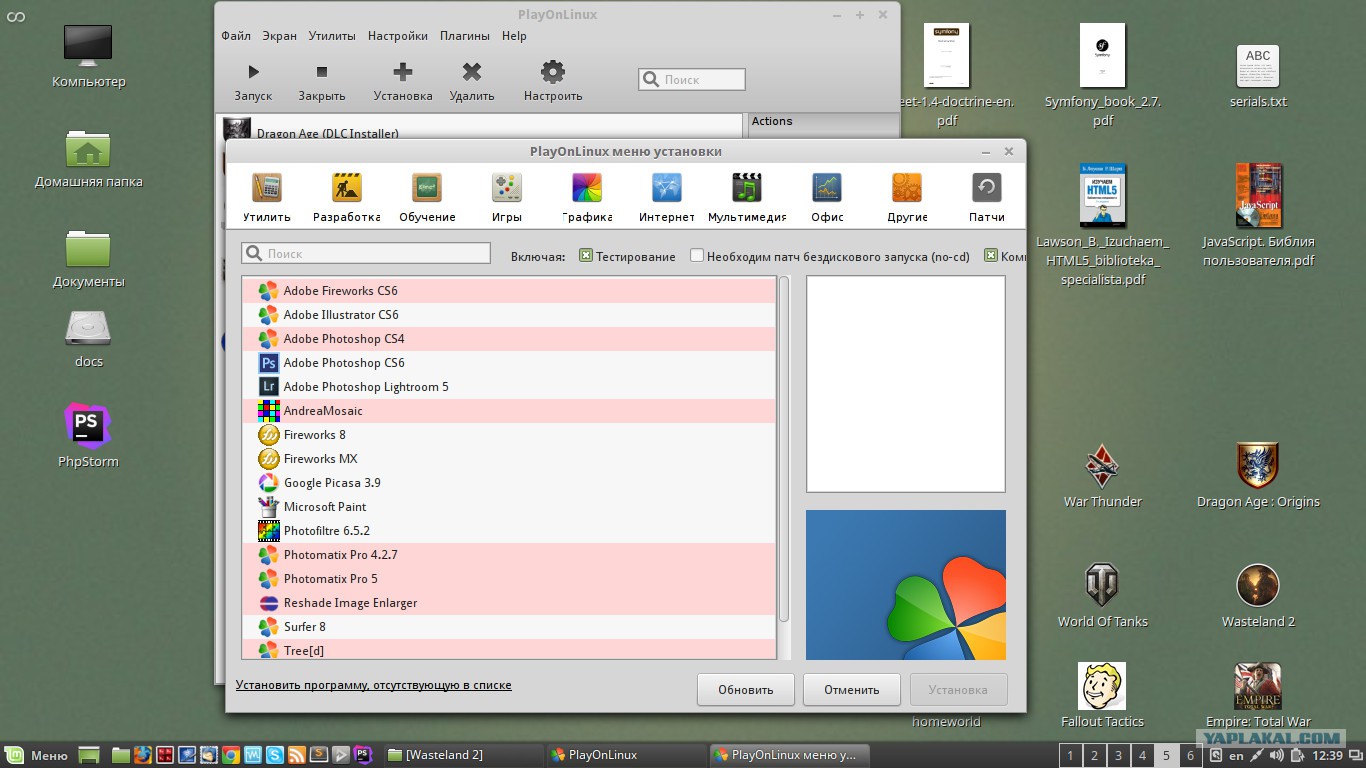1366x768 pixels.
Task: Select Google Picasa 3.9 in the list
Action: (509, 483)
